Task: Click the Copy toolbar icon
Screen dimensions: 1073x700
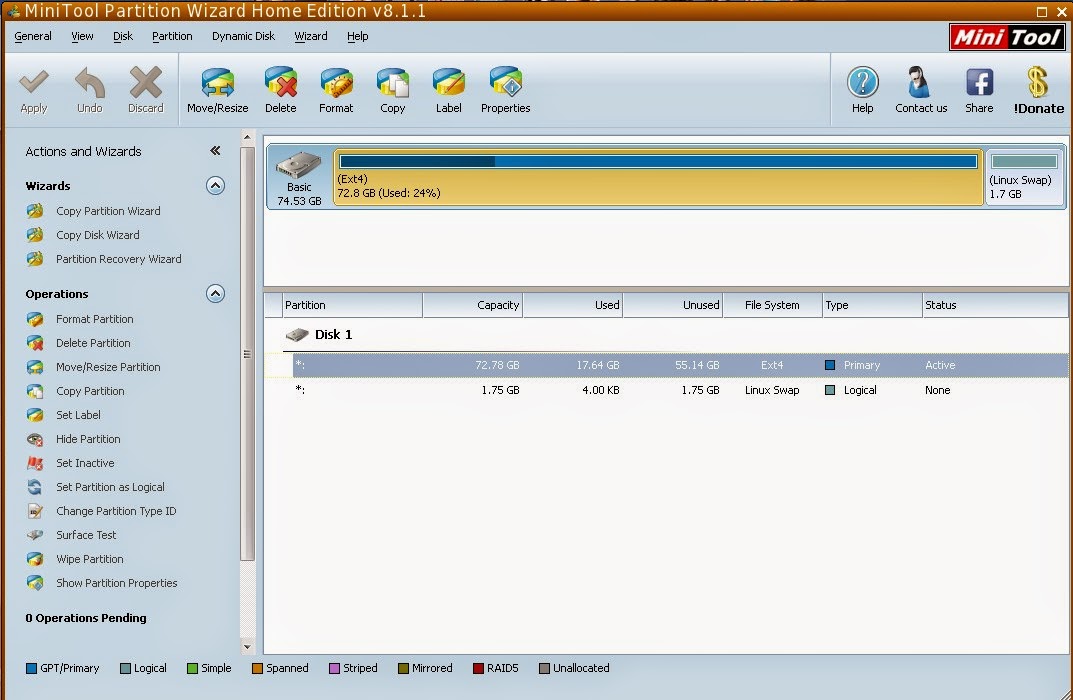Action: [x=393, y=90]
